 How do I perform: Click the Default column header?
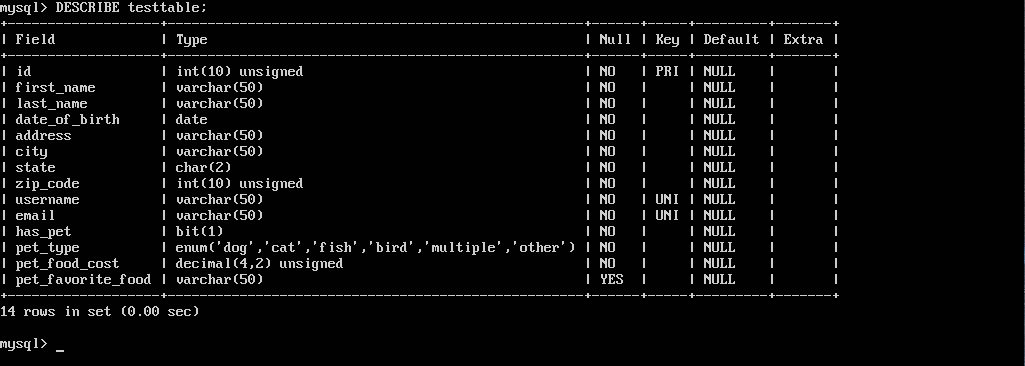pyautogui.click(x=731, y=39)
